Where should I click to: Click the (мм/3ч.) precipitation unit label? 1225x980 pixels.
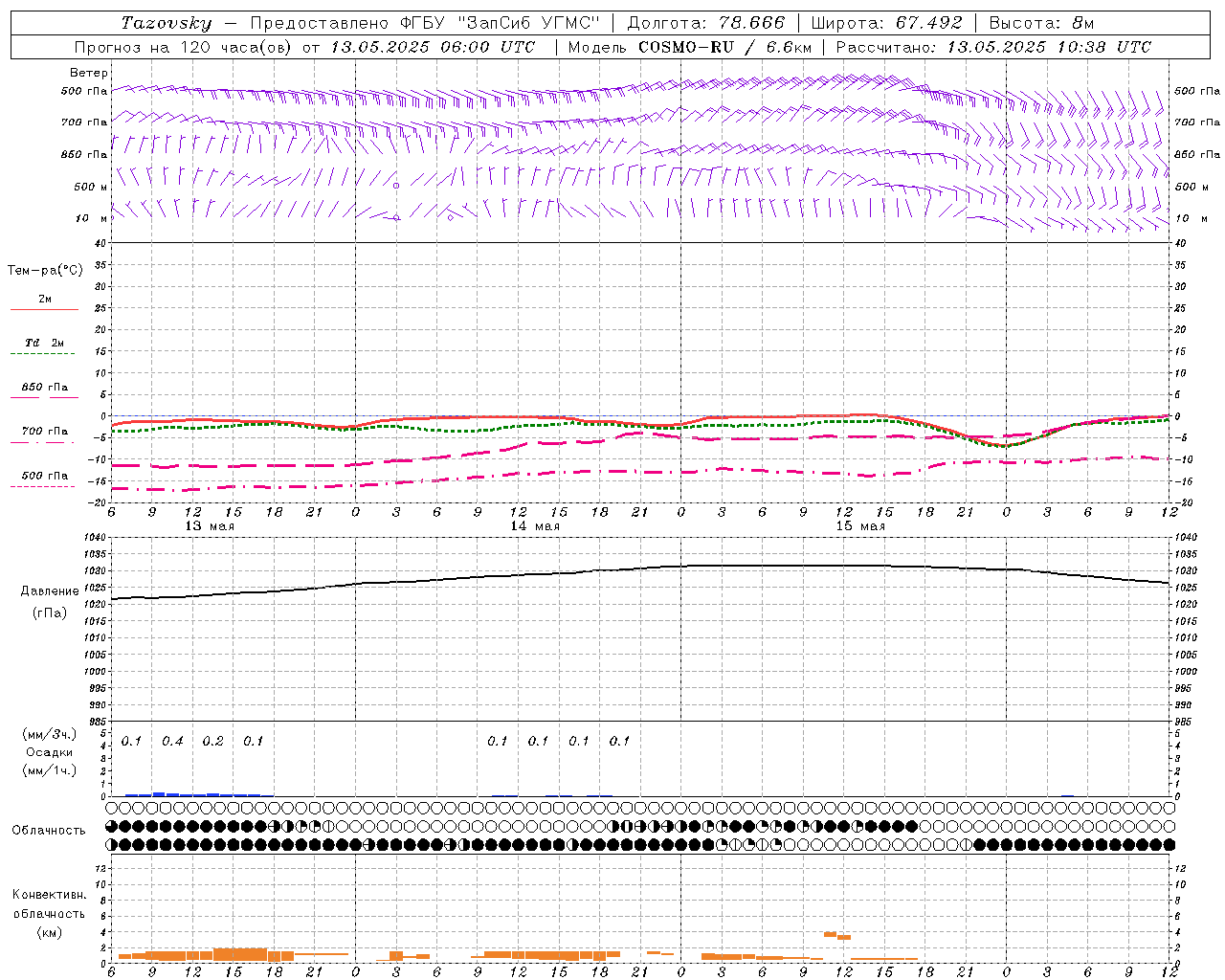click(x=50, y=735)
